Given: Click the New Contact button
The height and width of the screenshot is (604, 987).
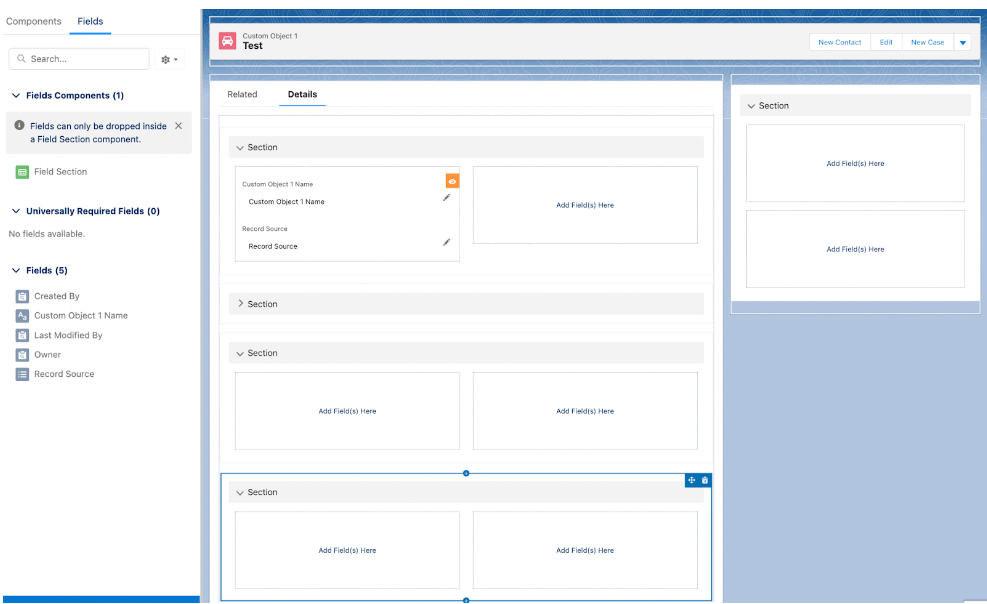Looking at the screenshot, I should (x=840, y=42).
